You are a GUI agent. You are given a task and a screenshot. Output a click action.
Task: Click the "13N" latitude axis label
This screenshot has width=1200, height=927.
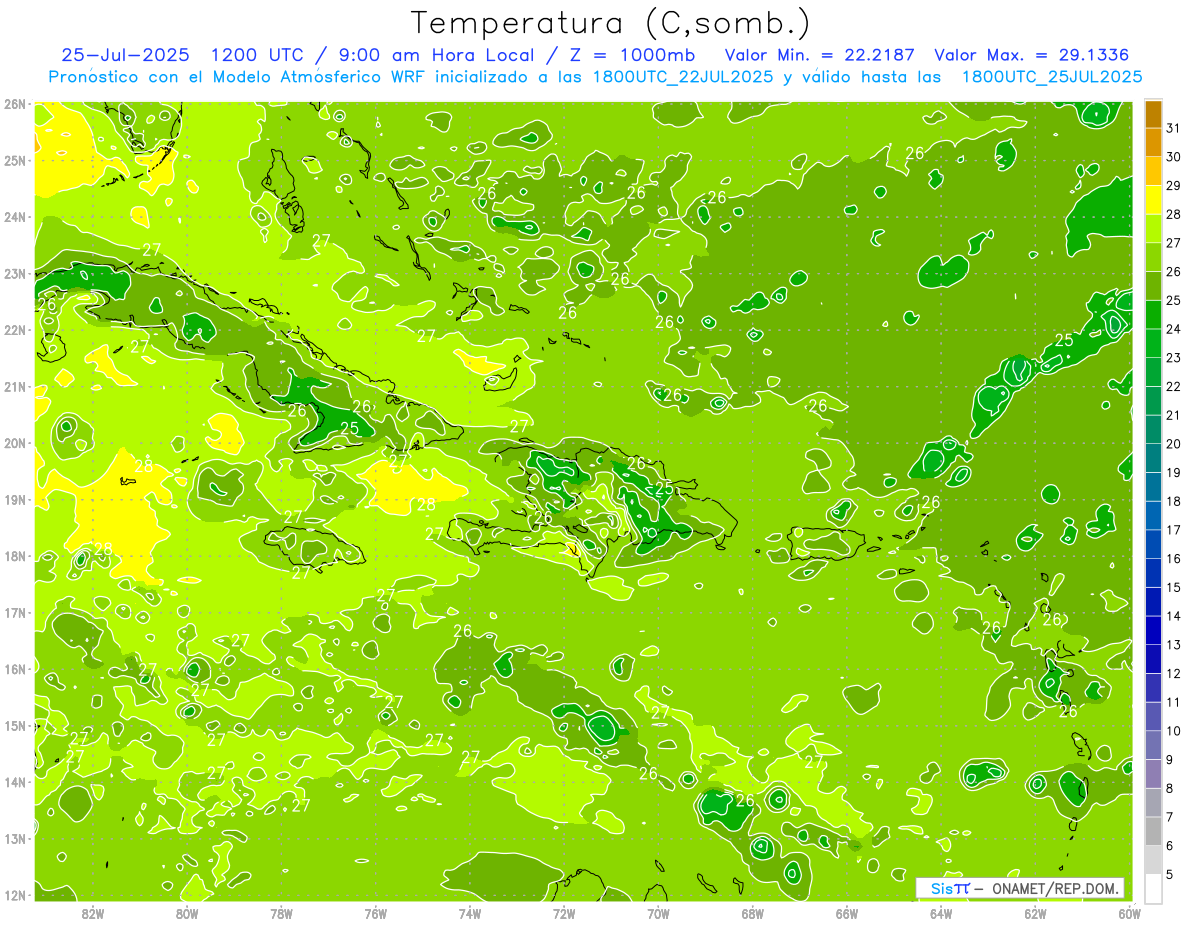tap(14, 839)
